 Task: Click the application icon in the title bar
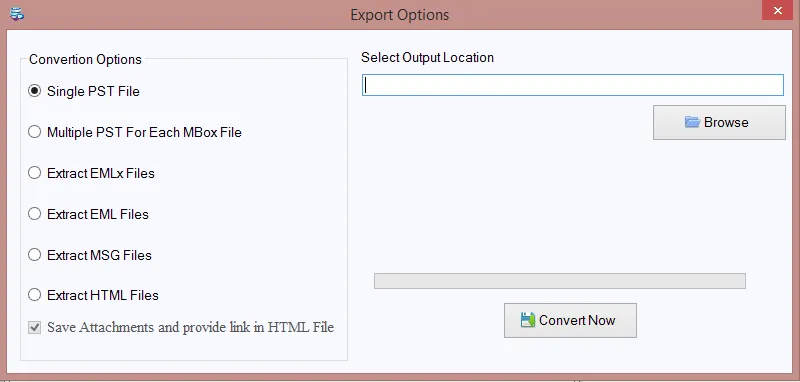[x=17, y=14]
